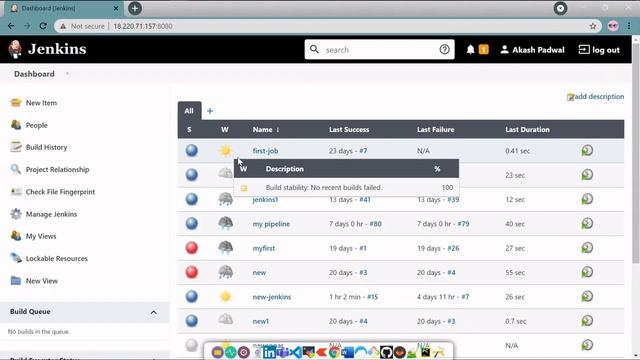
Task: Open the notifications bell icon
Action: tap(471, 49)
